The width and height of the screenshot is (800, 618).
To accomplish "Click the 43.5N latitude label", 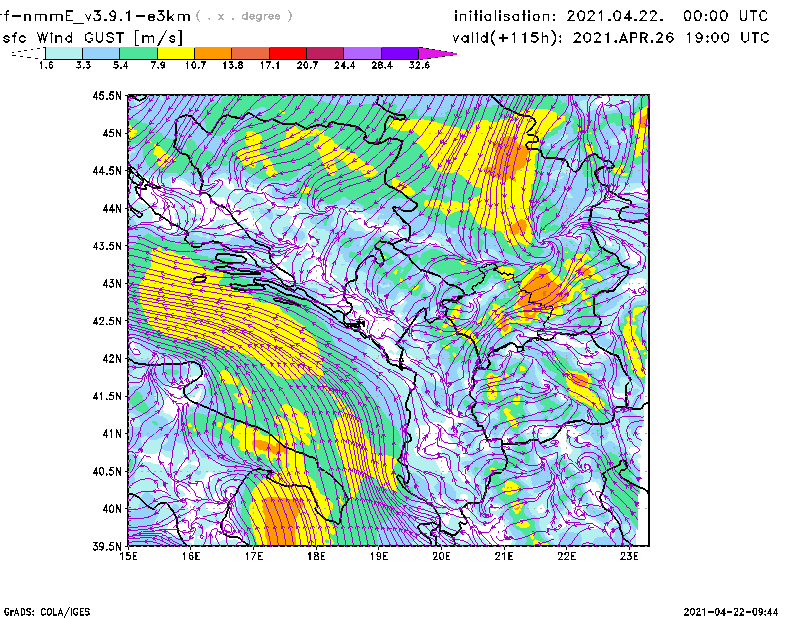I will 107,246.
